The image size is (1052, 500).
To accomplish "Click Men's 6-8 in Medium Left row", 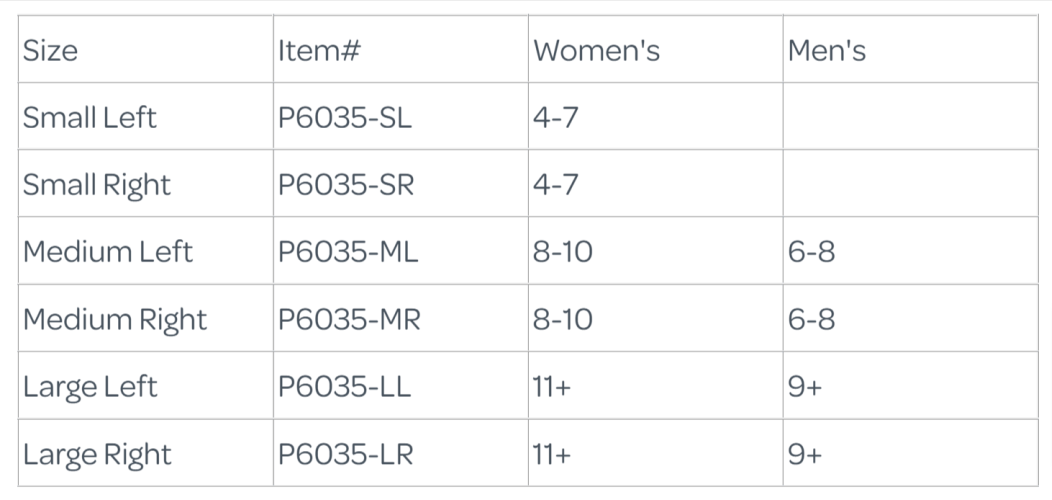I will [811, 252].
